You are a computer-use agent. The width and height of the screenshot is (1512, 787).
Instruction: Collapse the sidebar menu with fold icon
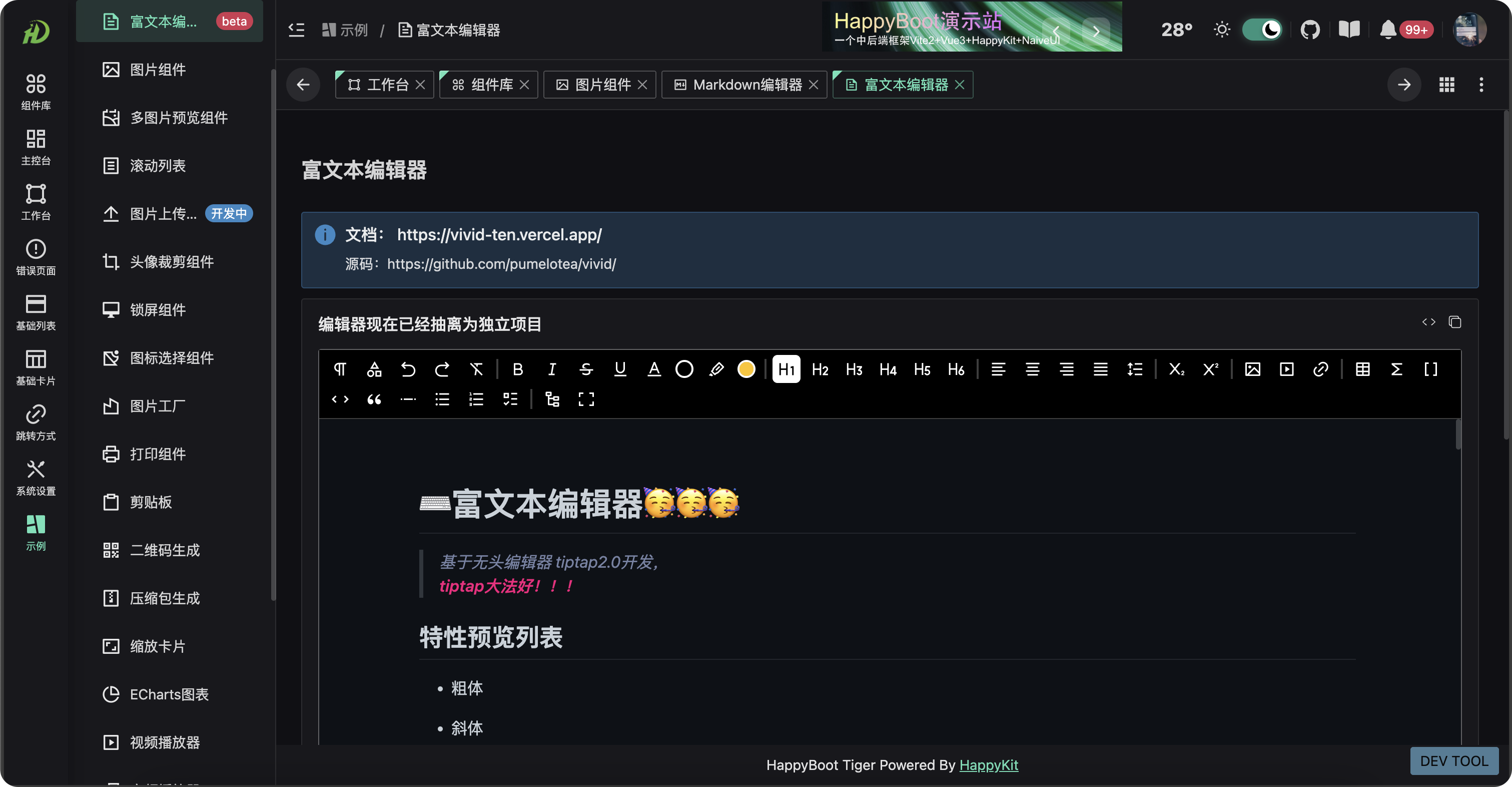(x=296, y=30)
